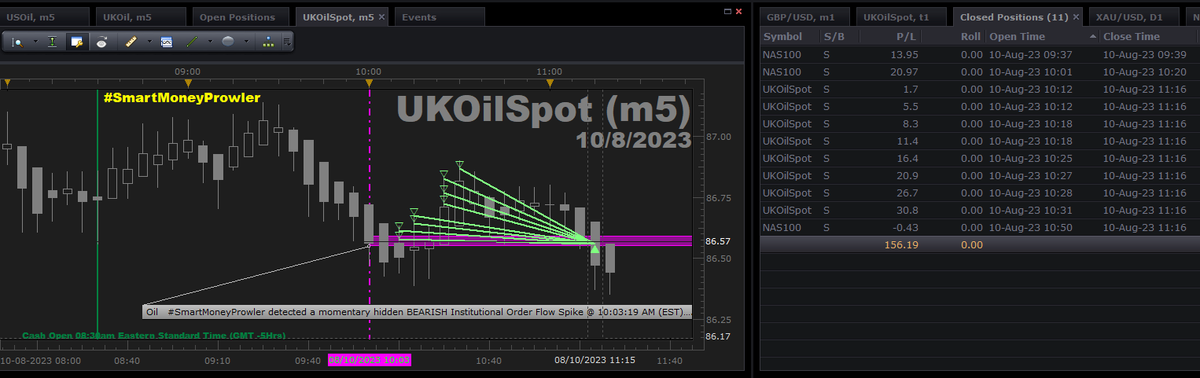Click the #SmartMoneyProwler yellow chart label
Image resolution: width=1200 pixels, height=378 pixels.
pos(181,97)
